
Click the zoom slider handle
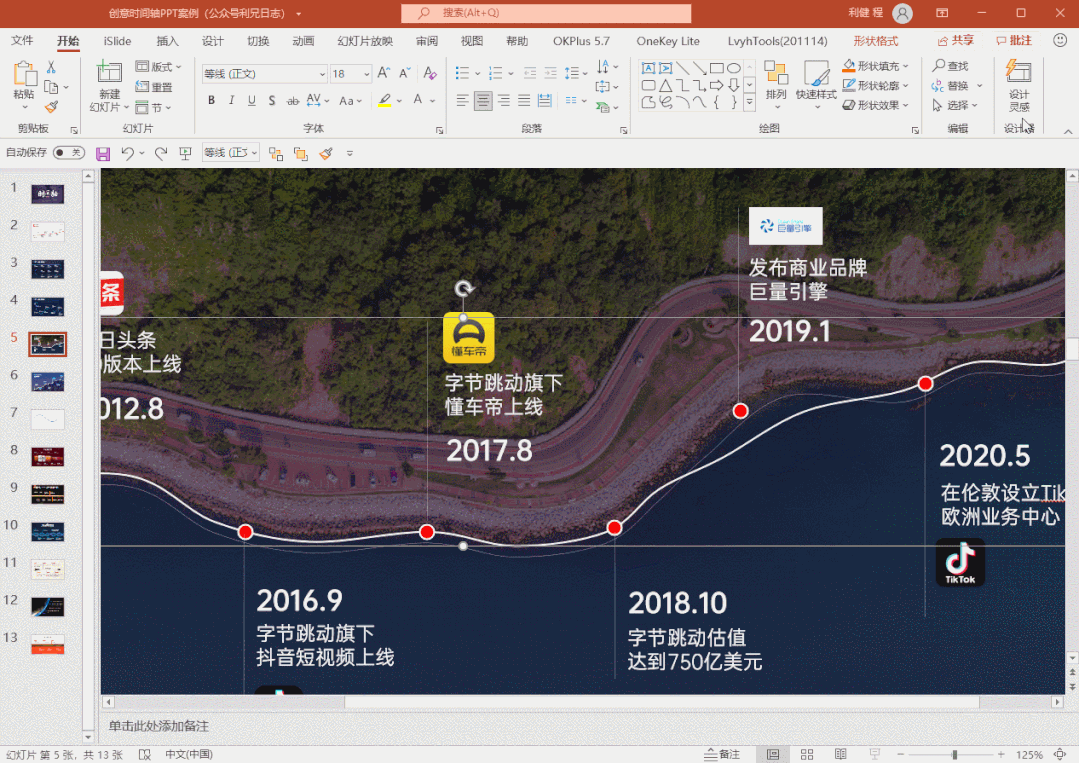pyautogui.click(x=954, y=755)
